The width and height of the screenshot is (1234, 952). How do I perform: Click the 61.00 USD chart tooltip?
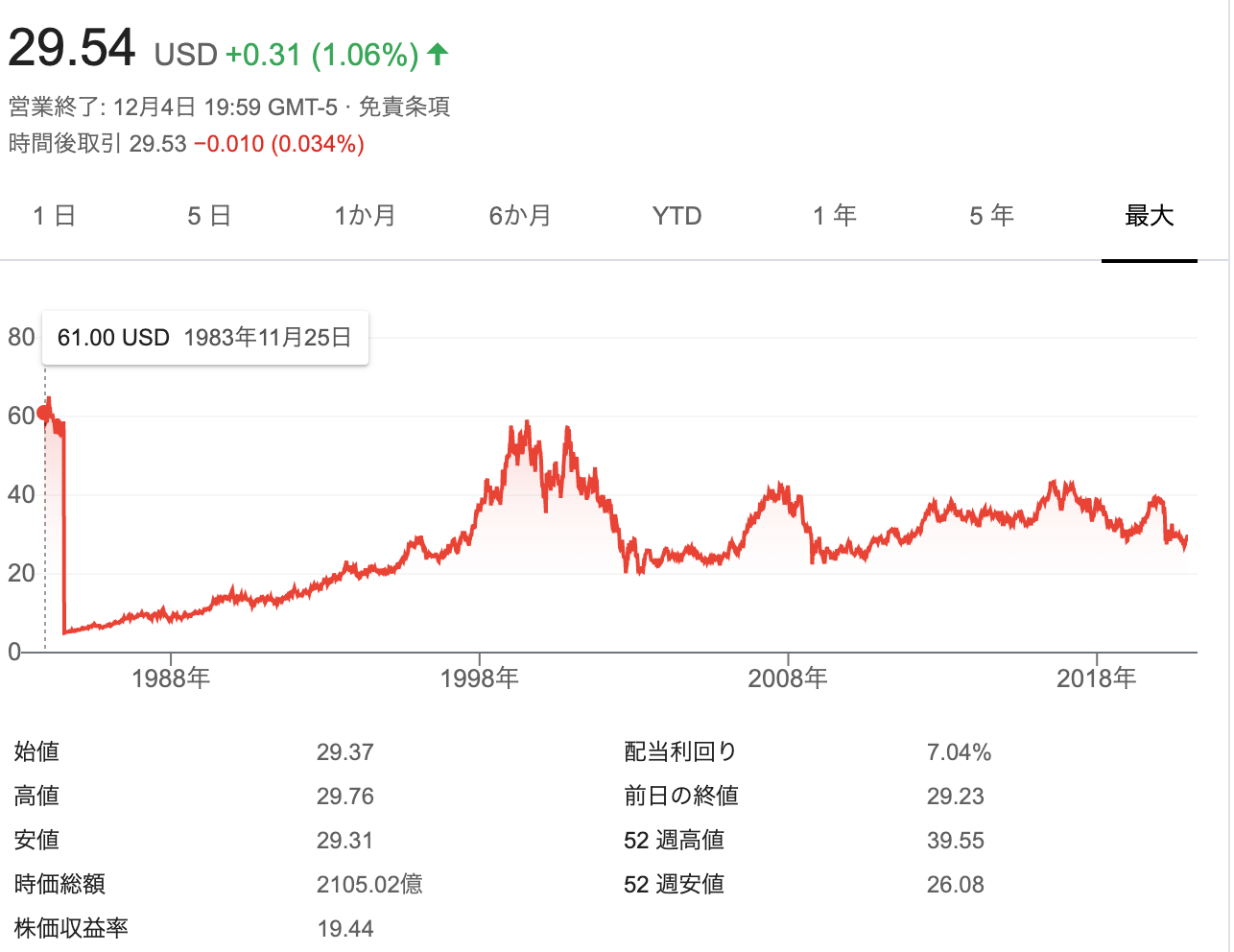point(204,338)
